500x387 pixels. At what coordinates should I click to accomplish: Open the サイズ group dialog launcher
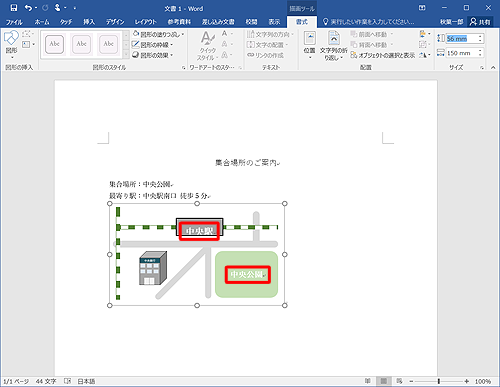(482, 68)
